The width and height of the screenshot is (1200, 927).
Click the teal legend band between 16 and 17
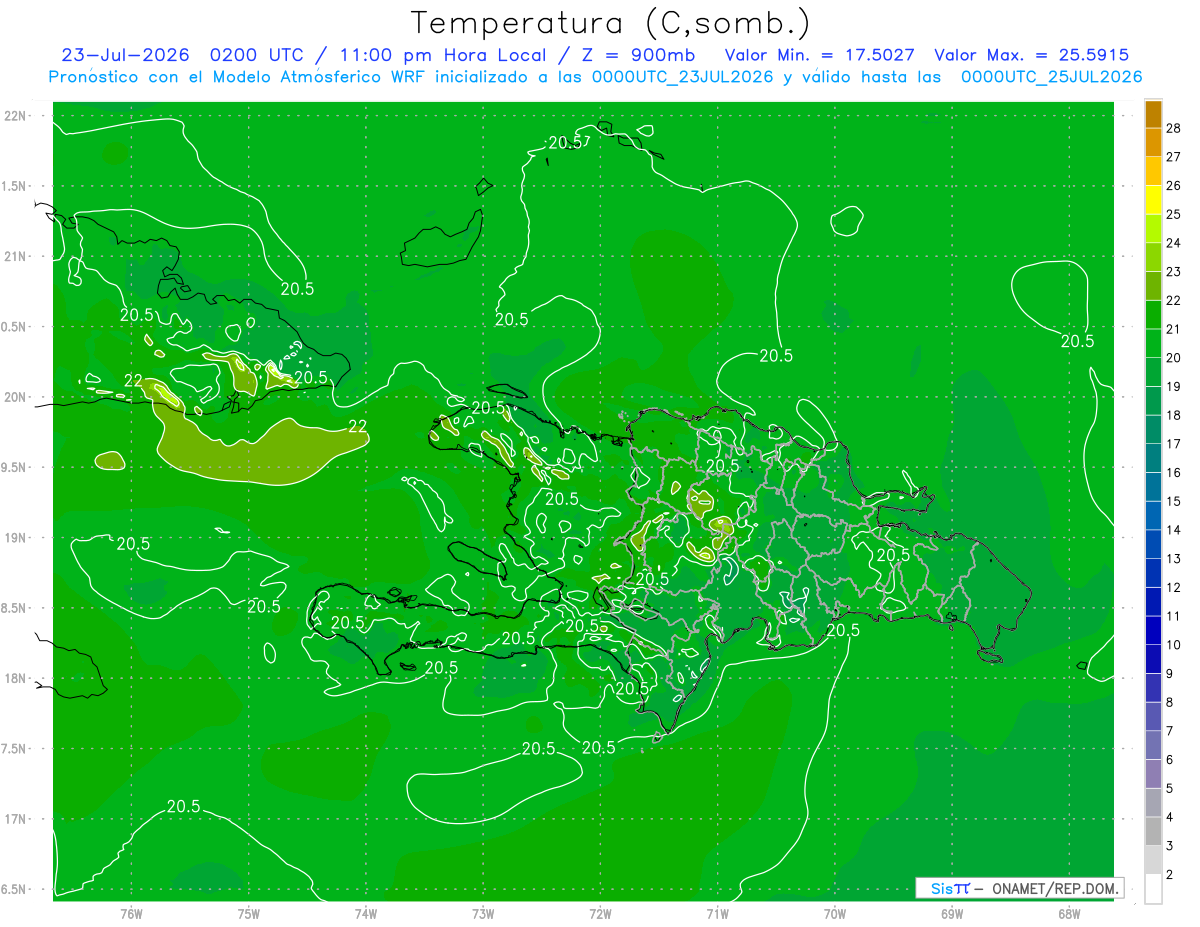point(1153,458)
